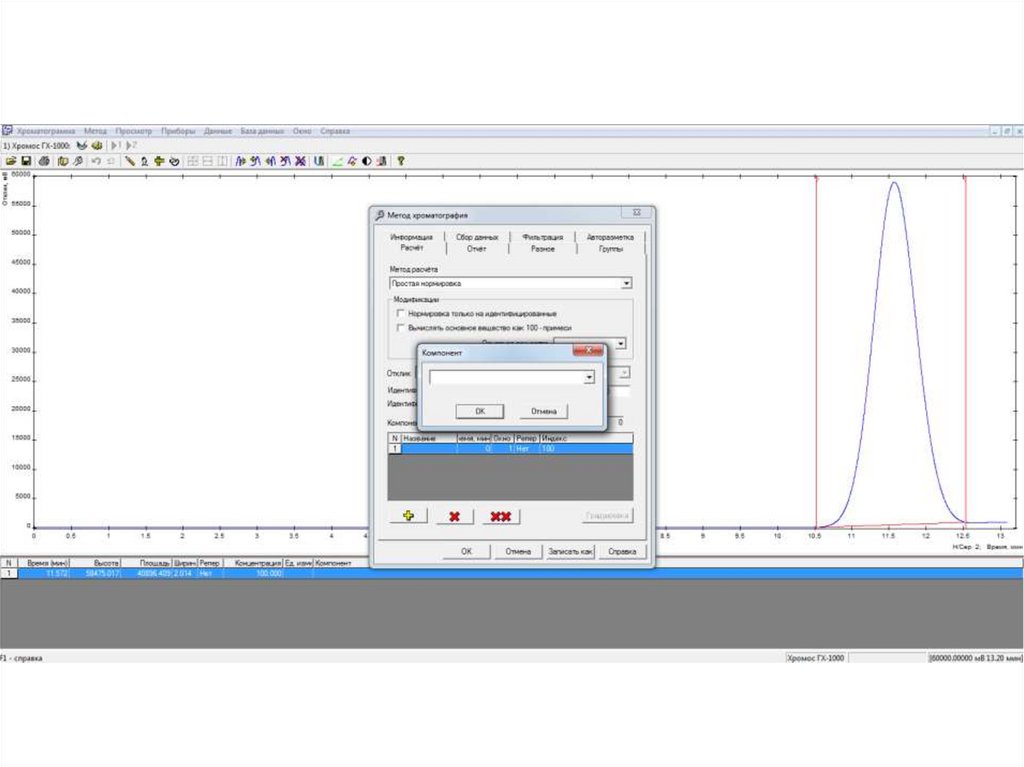Enable 'Нормировка только на идентифицированные' checkbox
Image resolution: width=1024 pixels, height=767 pixels.
pyautogui.click(x=401, y=313)
